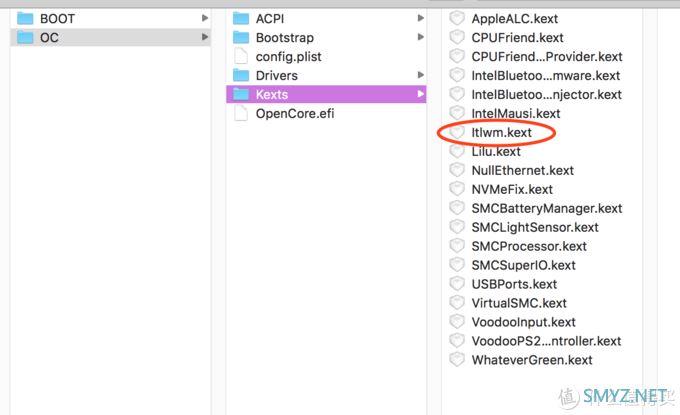Click the Itlwm.kext icon

(457, 132)
